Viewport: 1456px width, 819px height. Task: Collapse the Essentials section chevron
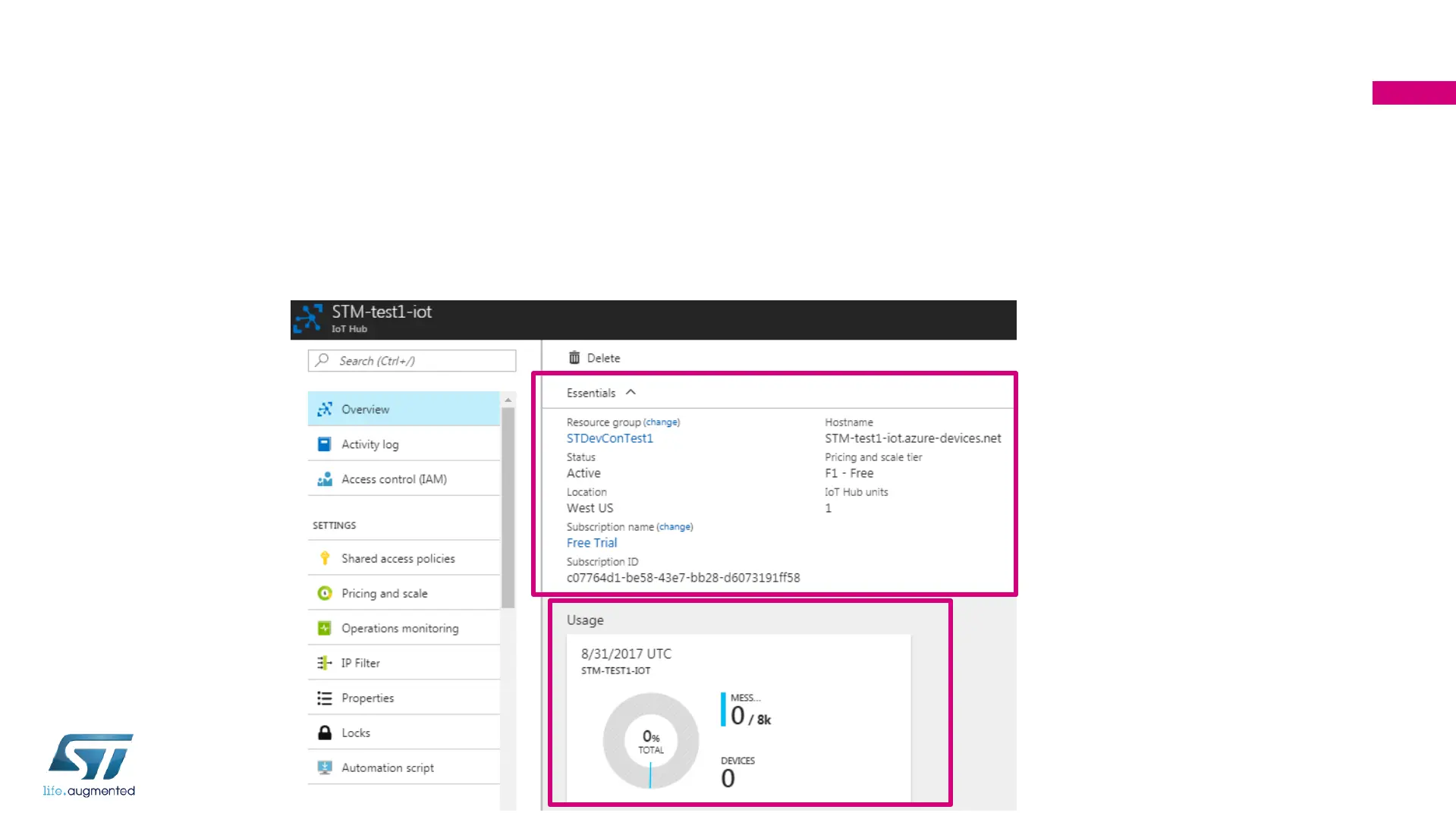(x=631, y=392)
